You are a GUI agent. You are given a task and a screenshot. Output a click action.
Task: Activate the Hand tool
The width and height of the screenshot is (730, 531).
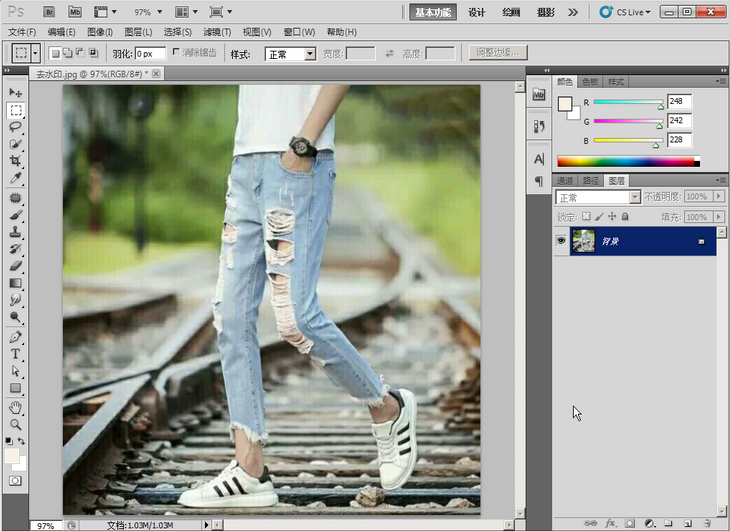click(x=15, y=407)
